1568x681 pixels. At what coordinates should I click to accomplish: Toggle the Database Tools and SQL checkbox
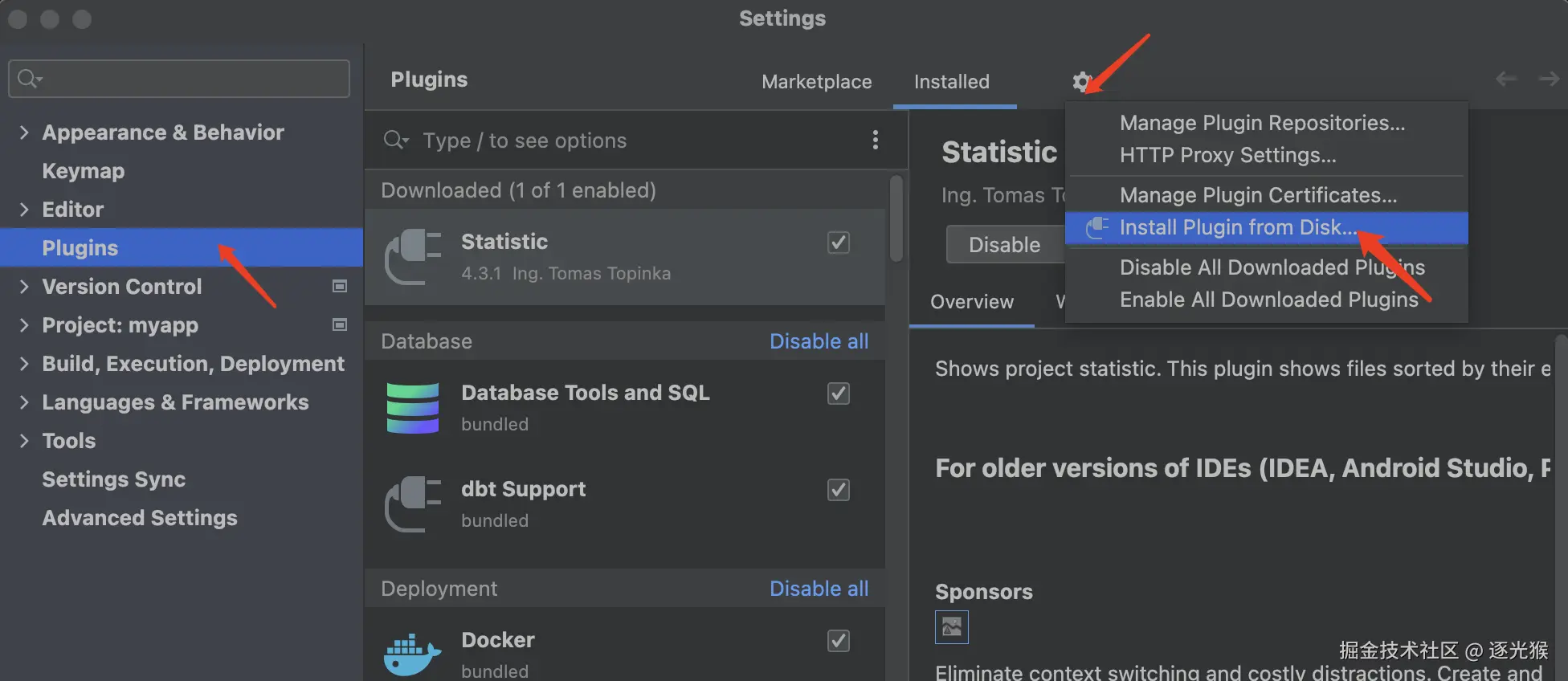click(x=839, y=394)
